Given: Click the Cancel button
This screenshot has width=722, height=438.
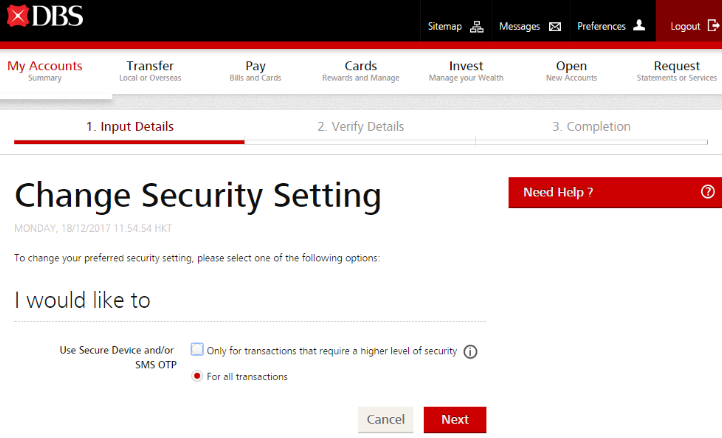Looking at the screenshot, I should [x=385, y=420].
